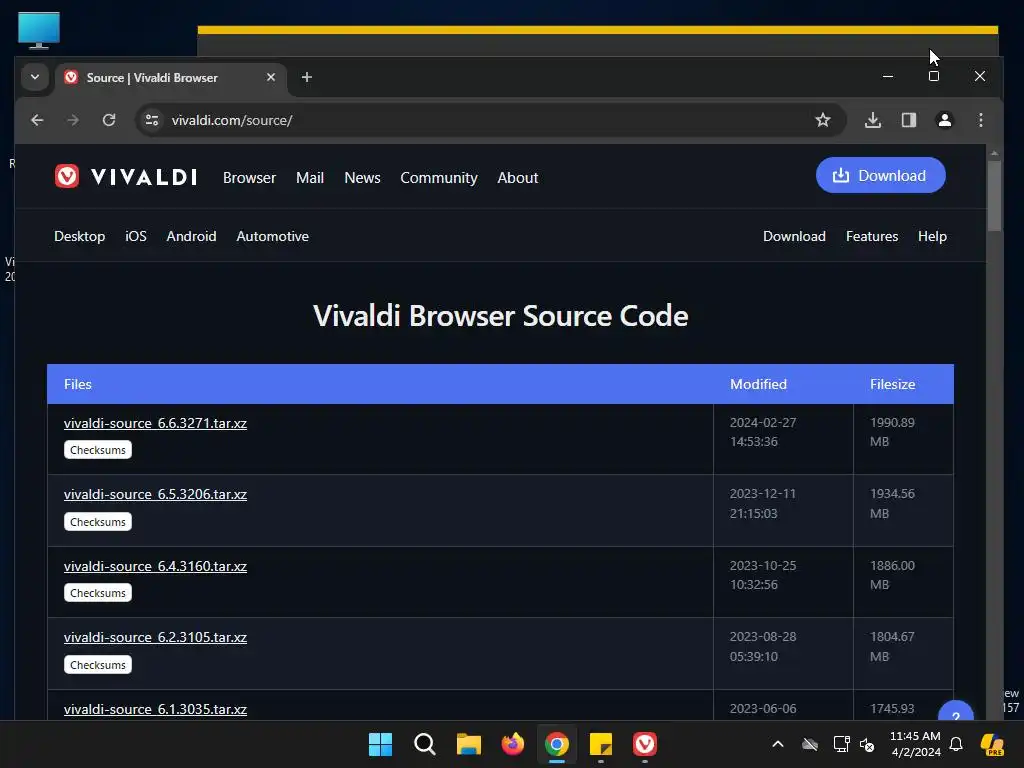Go back to the previous page
The image size is (1024, 768).
coord(37,120)
